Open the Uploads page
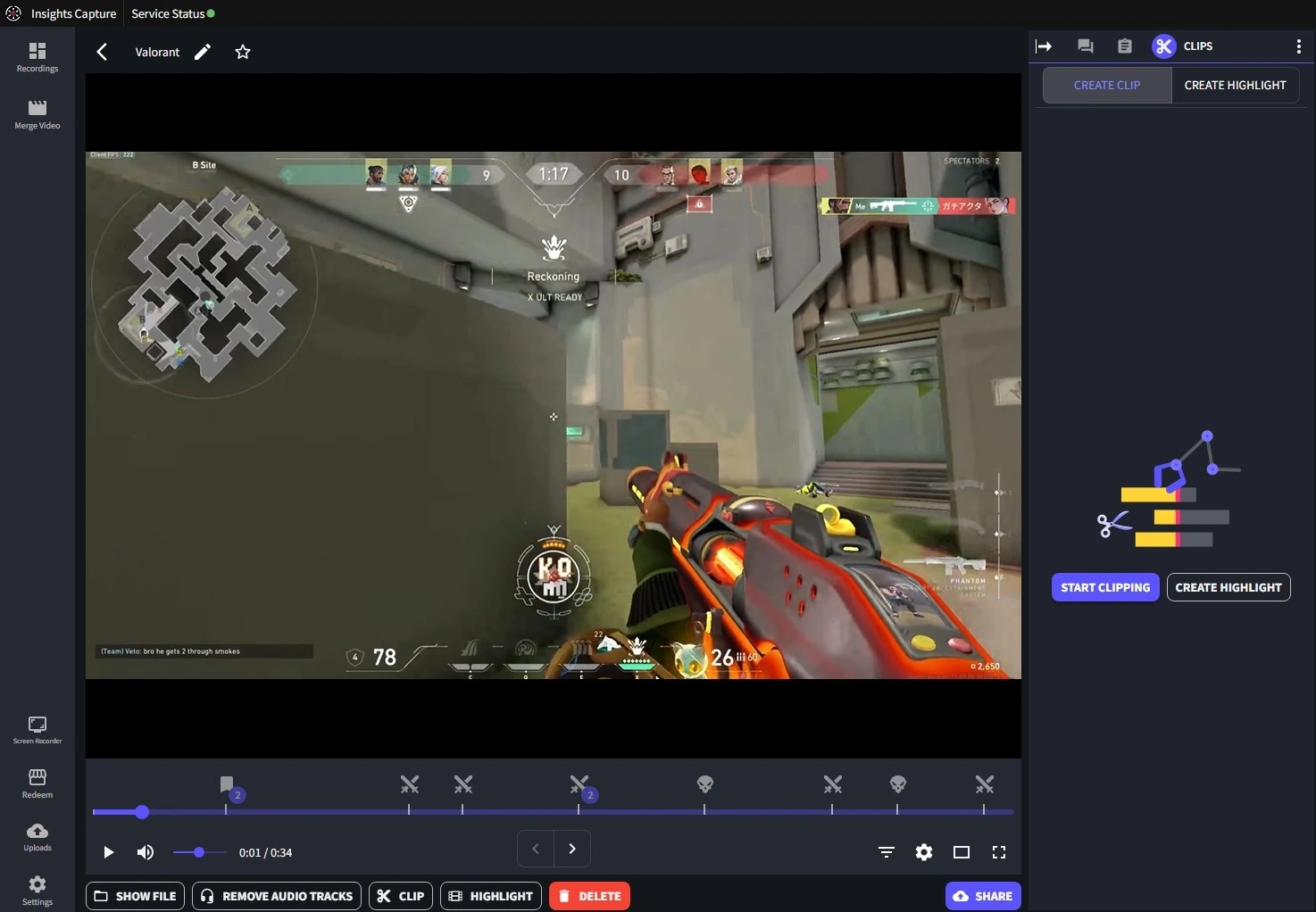 click(x=37, y=836)
